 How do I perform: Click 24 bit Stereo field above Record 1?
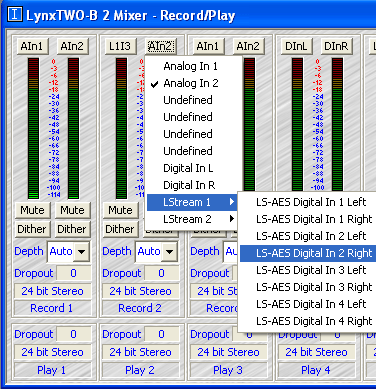[x=52, y=291]
